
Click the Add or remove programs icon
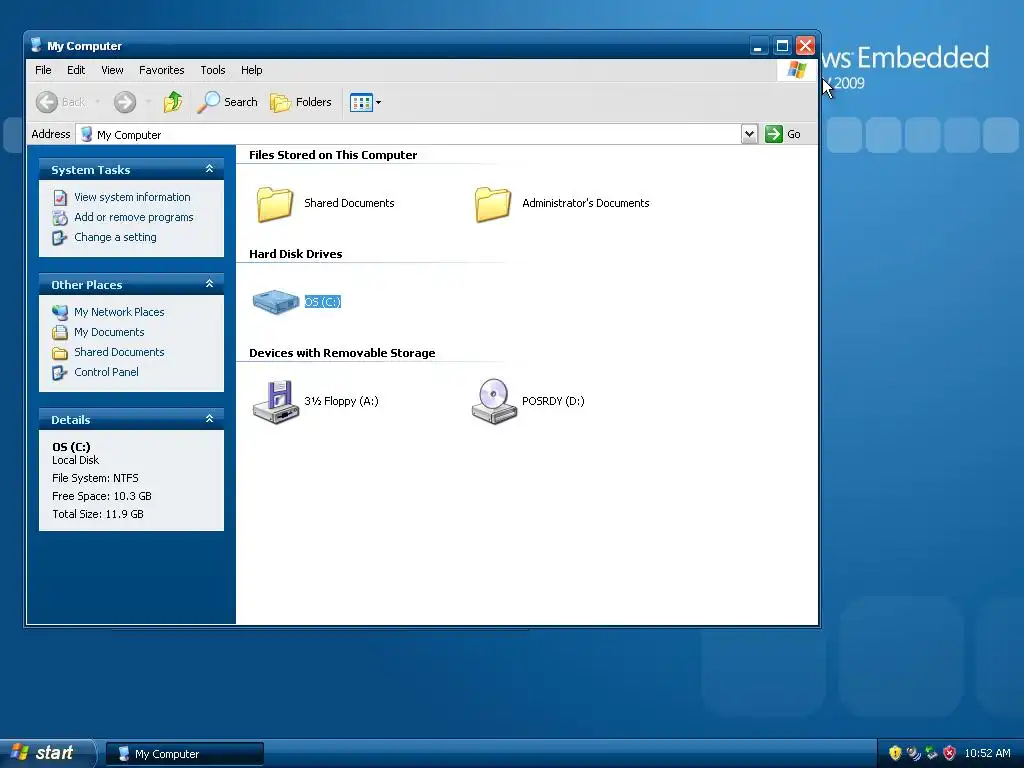click(60, 217)
